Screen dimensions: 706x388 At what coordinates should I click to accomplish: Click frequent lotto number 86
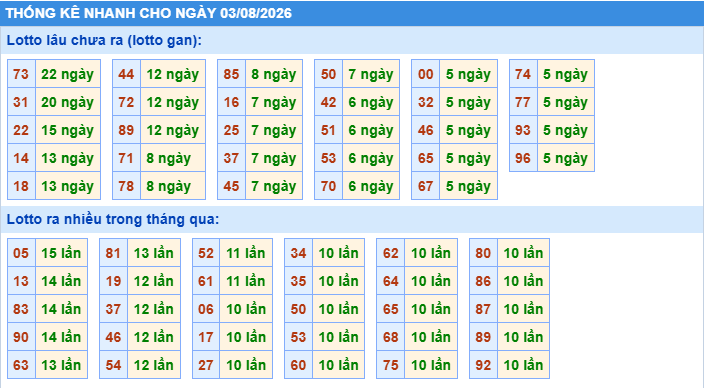pyautogui.click(x=483, y=281)
